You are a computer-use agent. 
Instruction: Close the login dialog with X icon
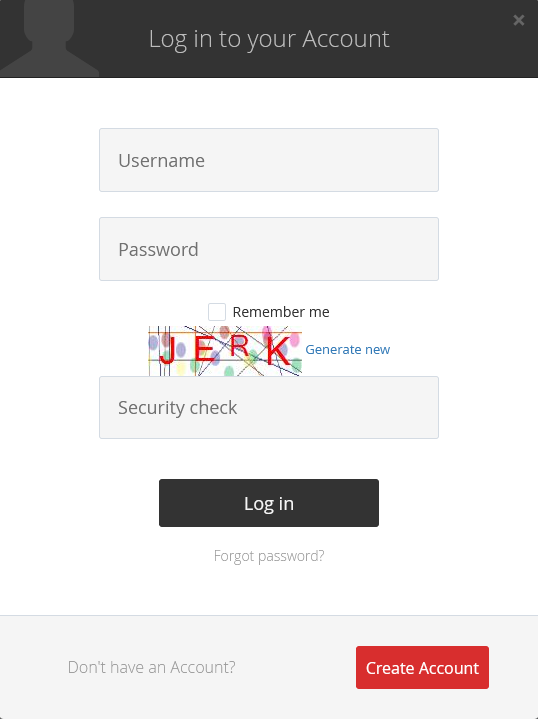(518, 20)
